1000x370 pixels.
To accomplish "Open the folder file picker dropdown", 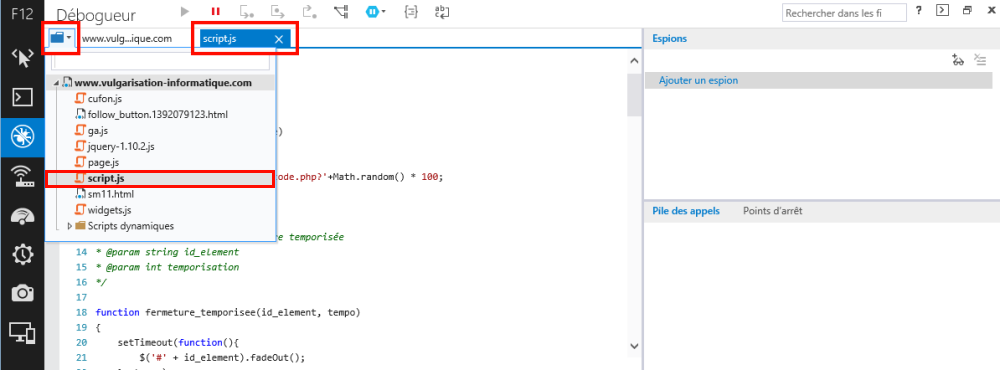I will click(x=61, y=38).
